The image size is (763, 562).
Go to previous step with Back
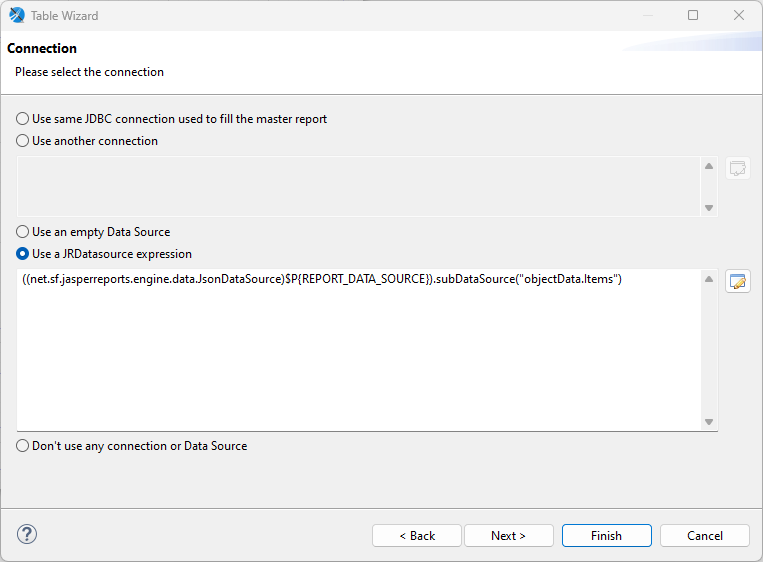417,536
